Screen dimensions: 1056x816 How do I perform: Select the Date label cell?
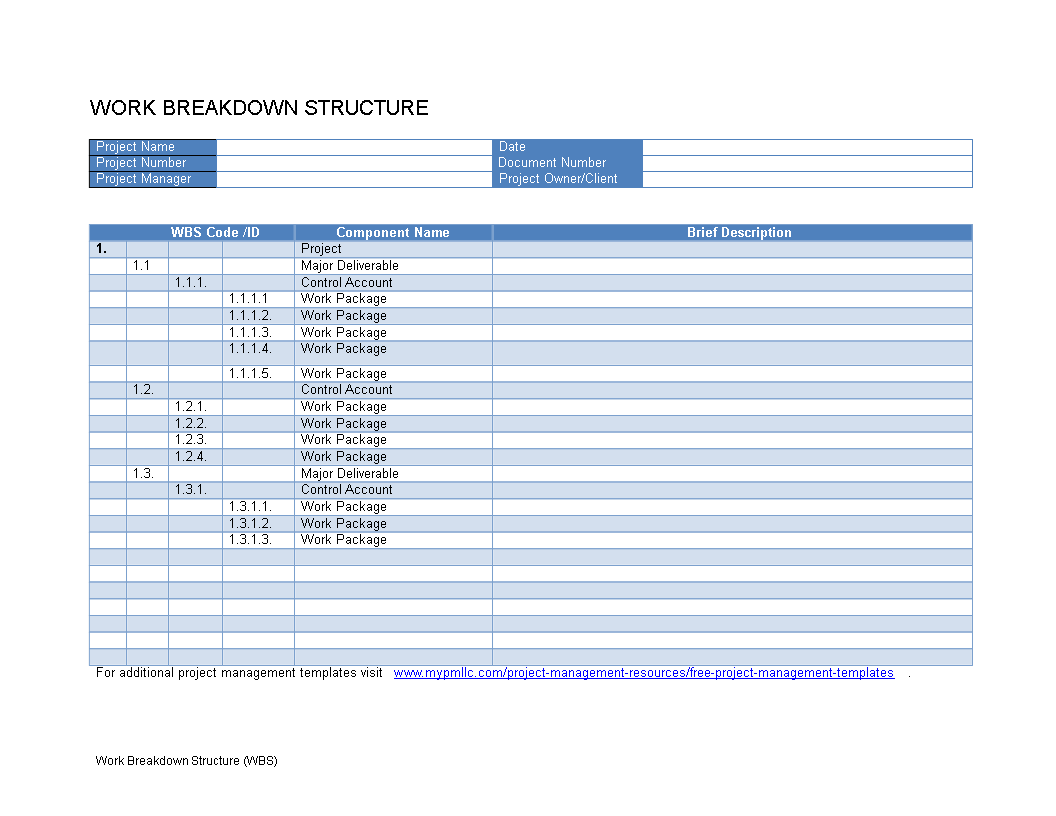click(568, 147)
